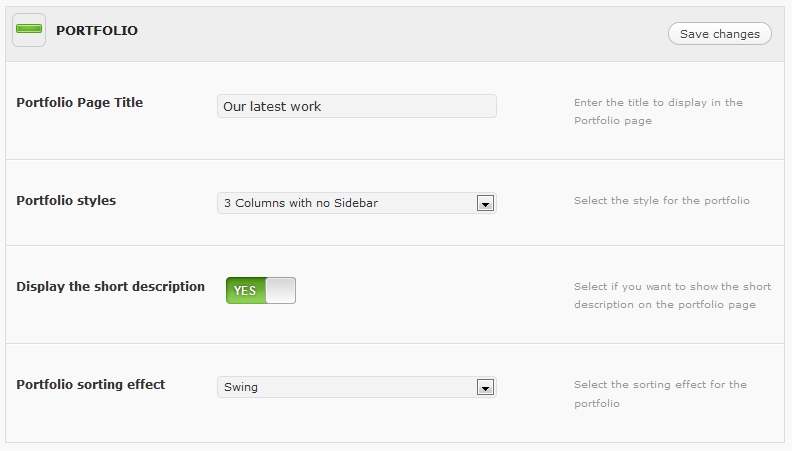The height and width of the screenshot is (451, 792).
Task: Click the arrow on the Swing dropdown
Action: pos(485,387)
